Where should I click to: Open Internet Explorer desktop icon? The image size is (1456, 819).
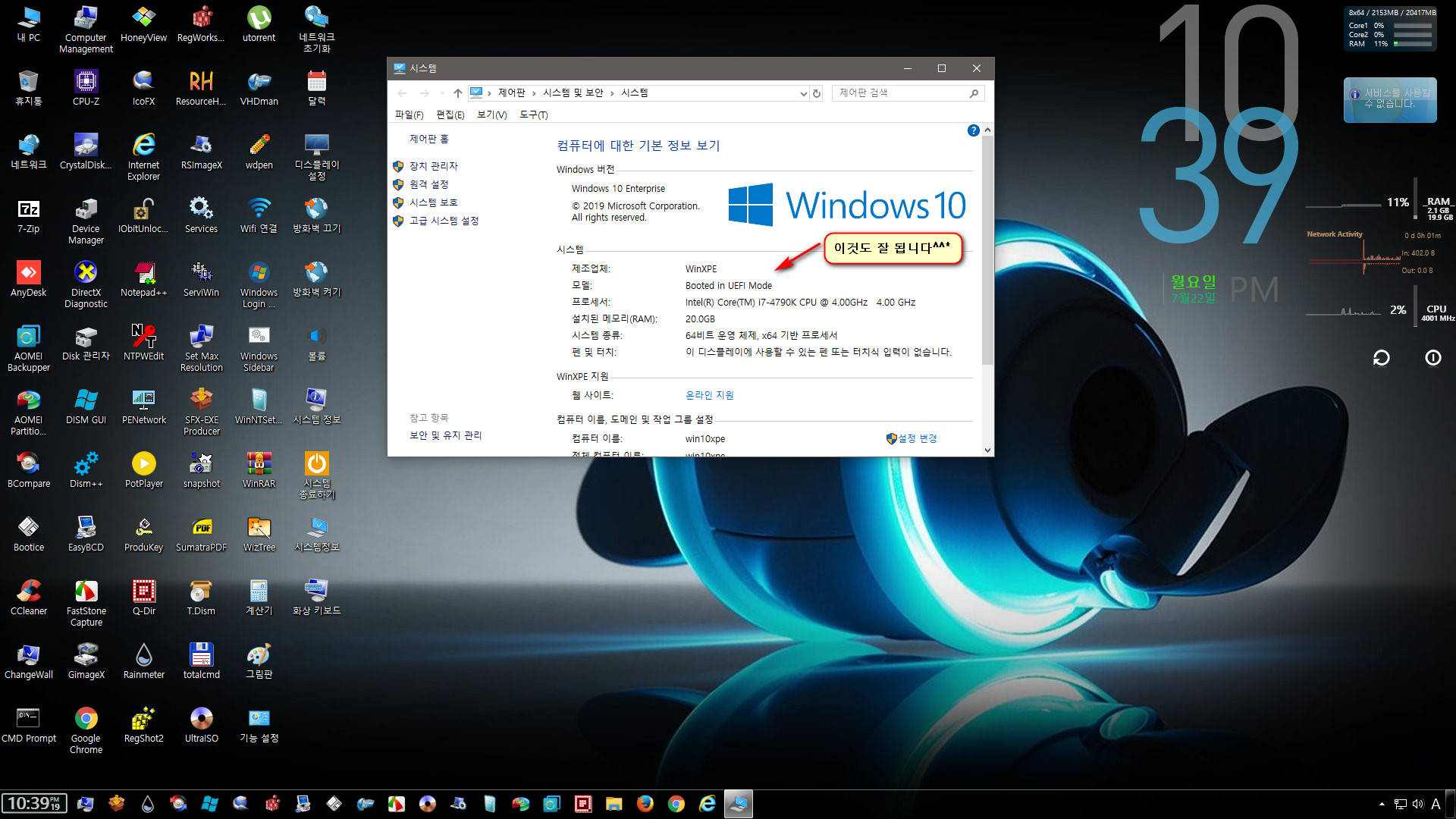coord(143,157)
